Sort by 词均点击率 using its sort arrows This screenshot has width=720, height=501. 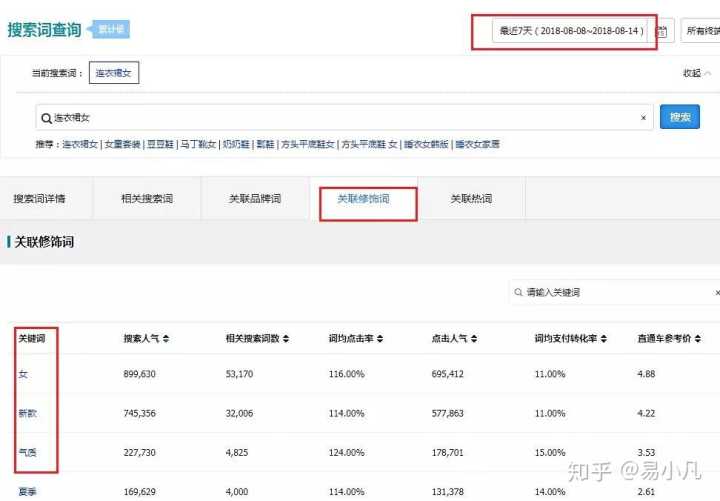[381, 339]
